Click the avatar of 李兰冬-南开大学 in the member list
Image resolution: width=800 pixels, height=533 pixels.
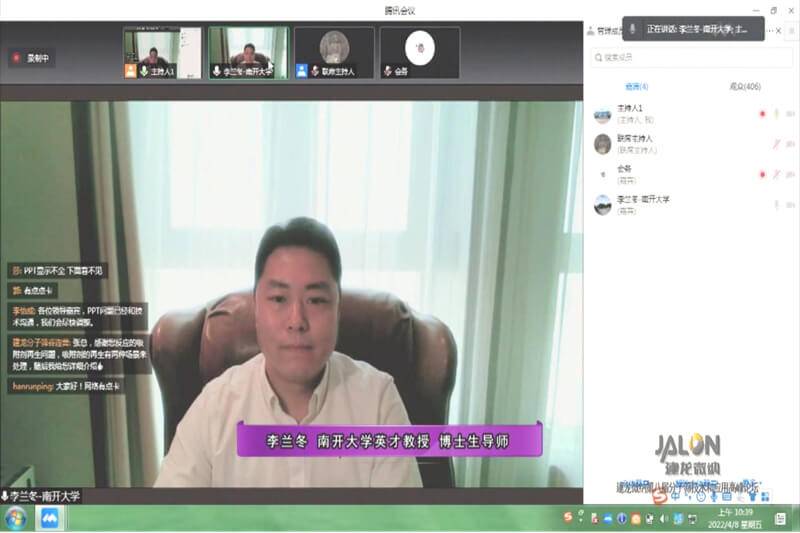[x=602, y=204]
